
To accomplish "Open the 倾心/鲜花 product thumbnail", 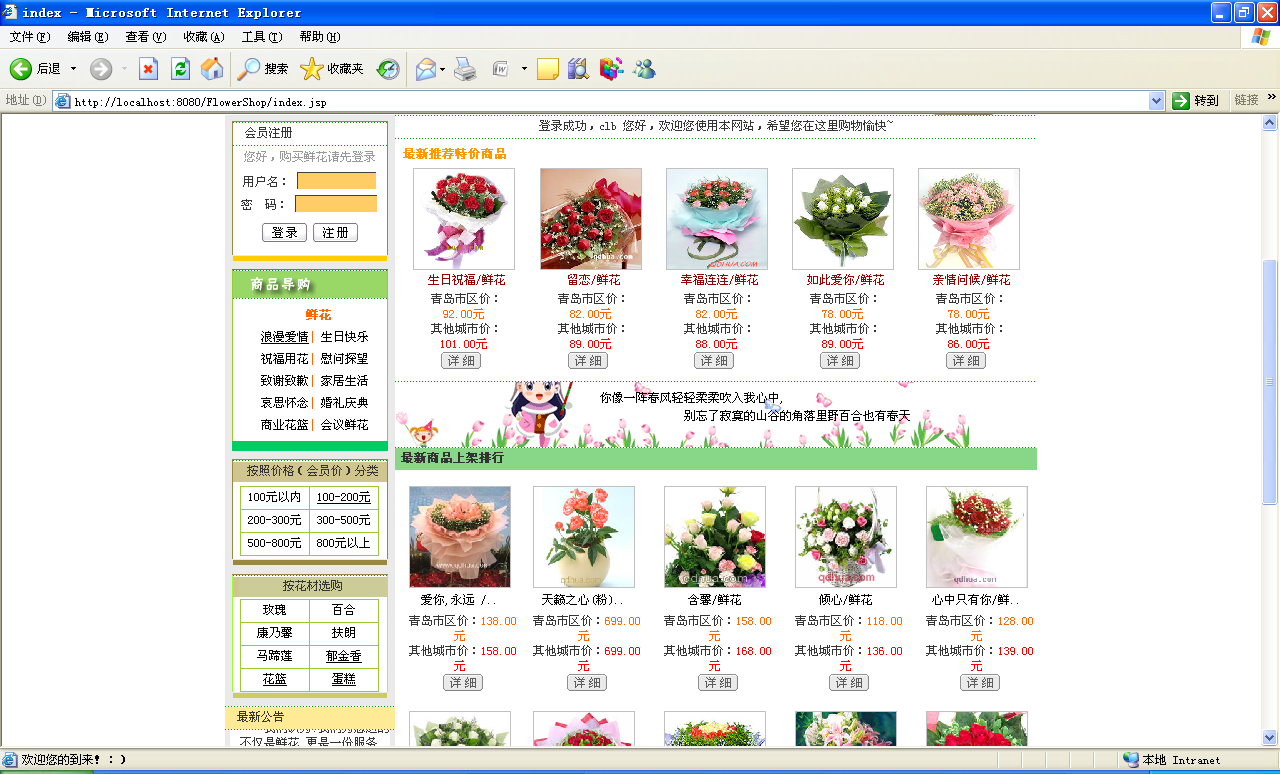I will coord(846,537).
